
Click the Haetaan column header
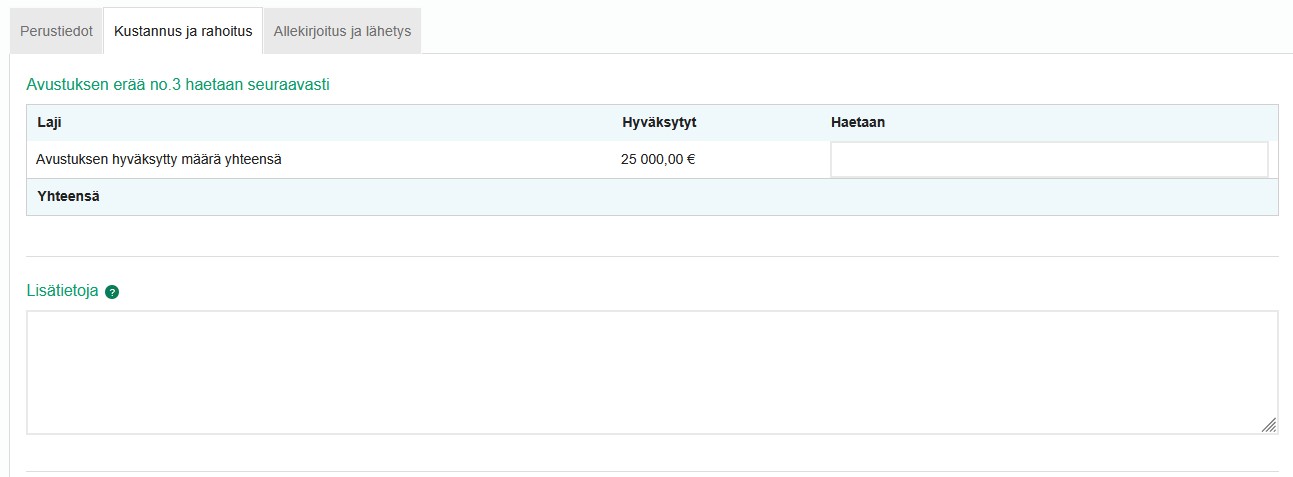tap(857, 122)
